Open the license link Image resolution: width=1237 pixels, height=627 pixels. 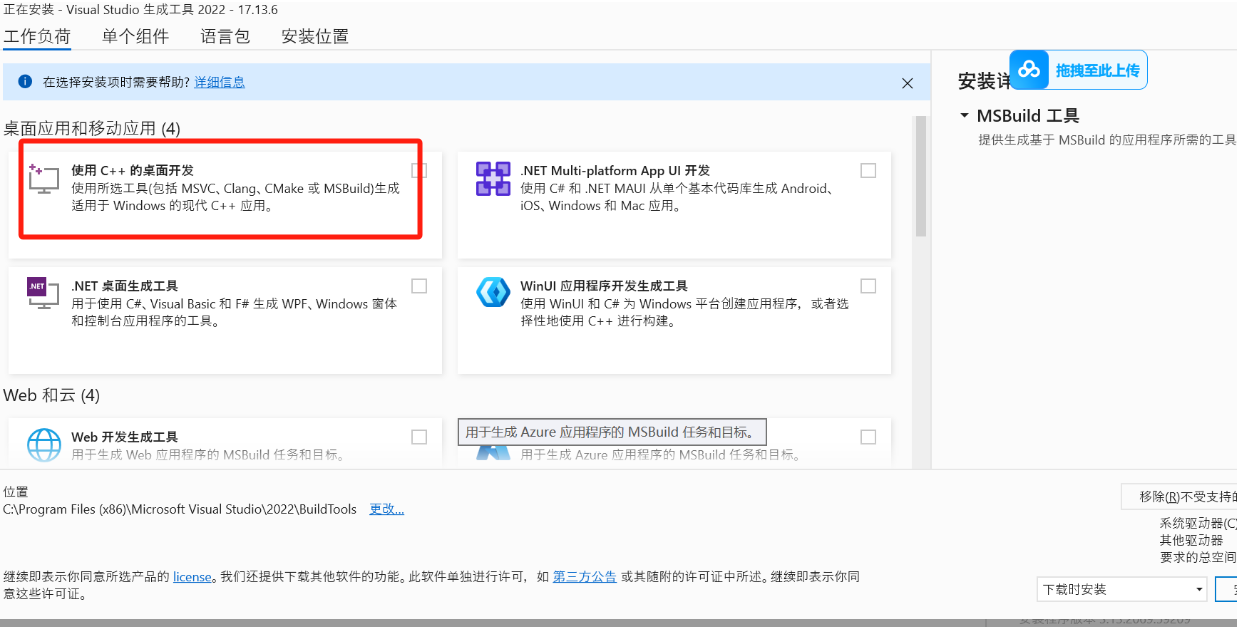[x=192, y=576]
